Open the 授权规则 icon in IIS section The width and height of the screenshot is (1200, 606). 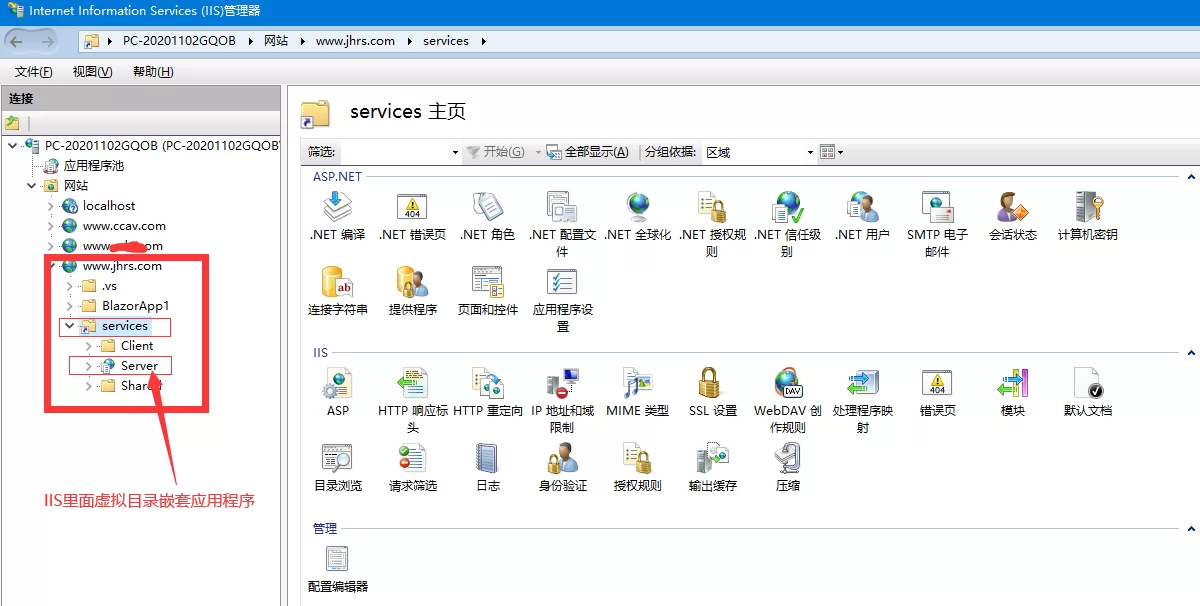point(638,458)
